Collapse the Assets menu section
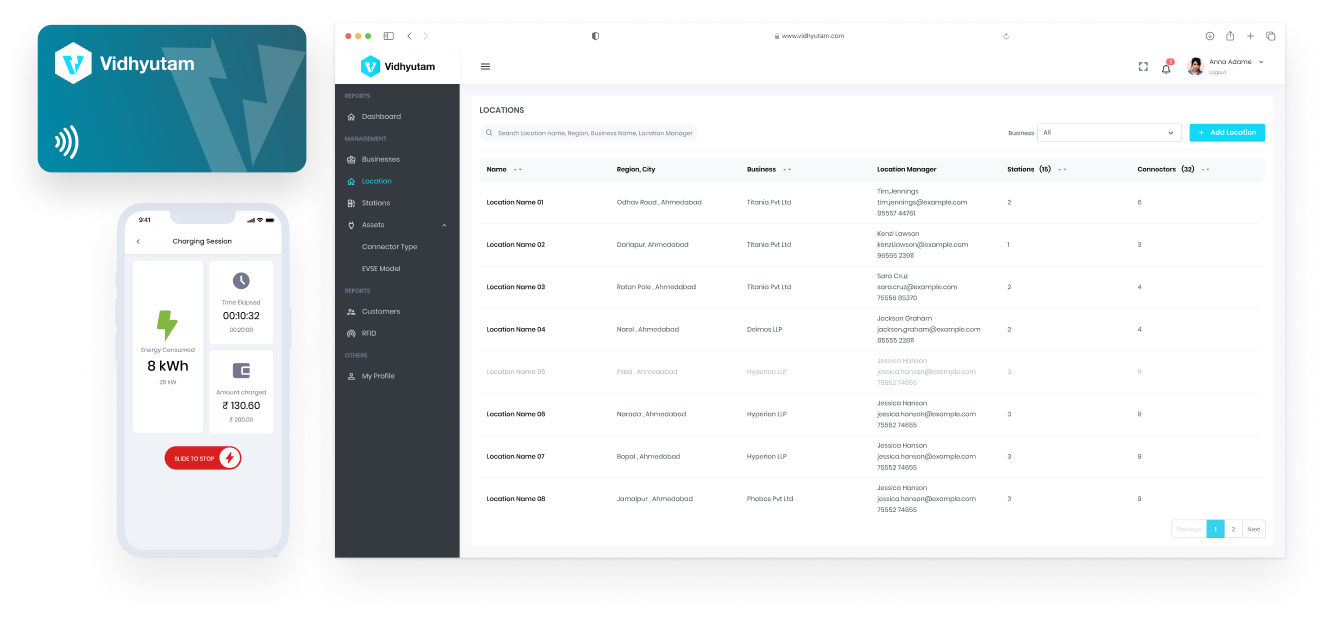This screenshot has height=628, width=1330. [444, 225]
